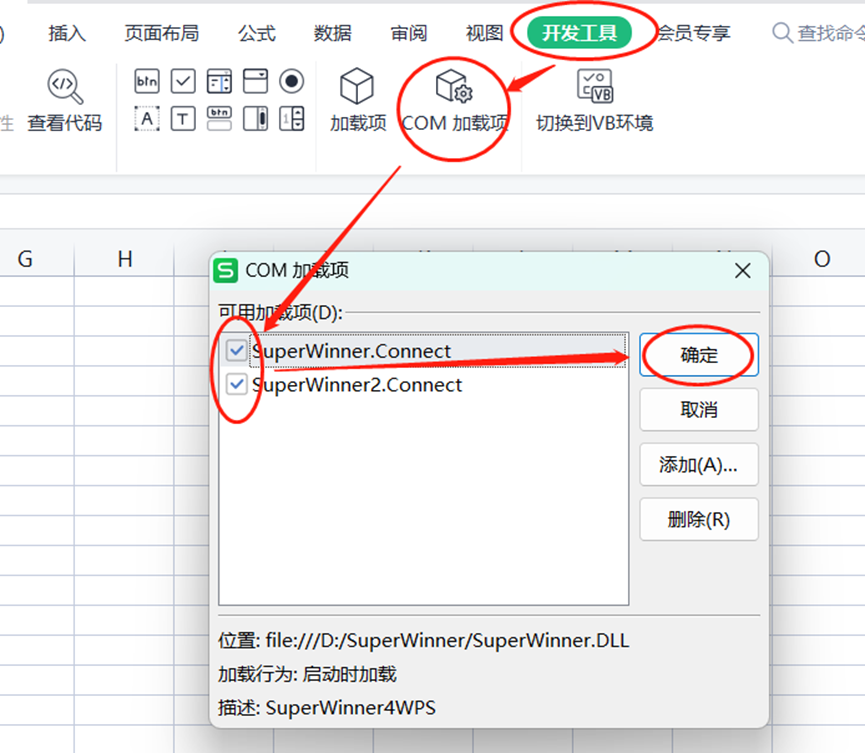Insert a label form control
This screenshot has height=753, width=865.
pos(147,119)
